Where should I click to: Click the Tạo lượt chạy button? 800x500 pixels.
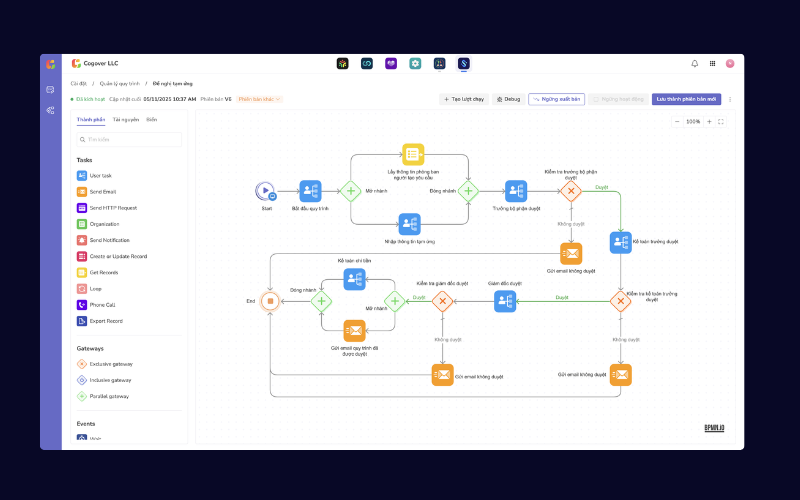click(x=464, y=99)
